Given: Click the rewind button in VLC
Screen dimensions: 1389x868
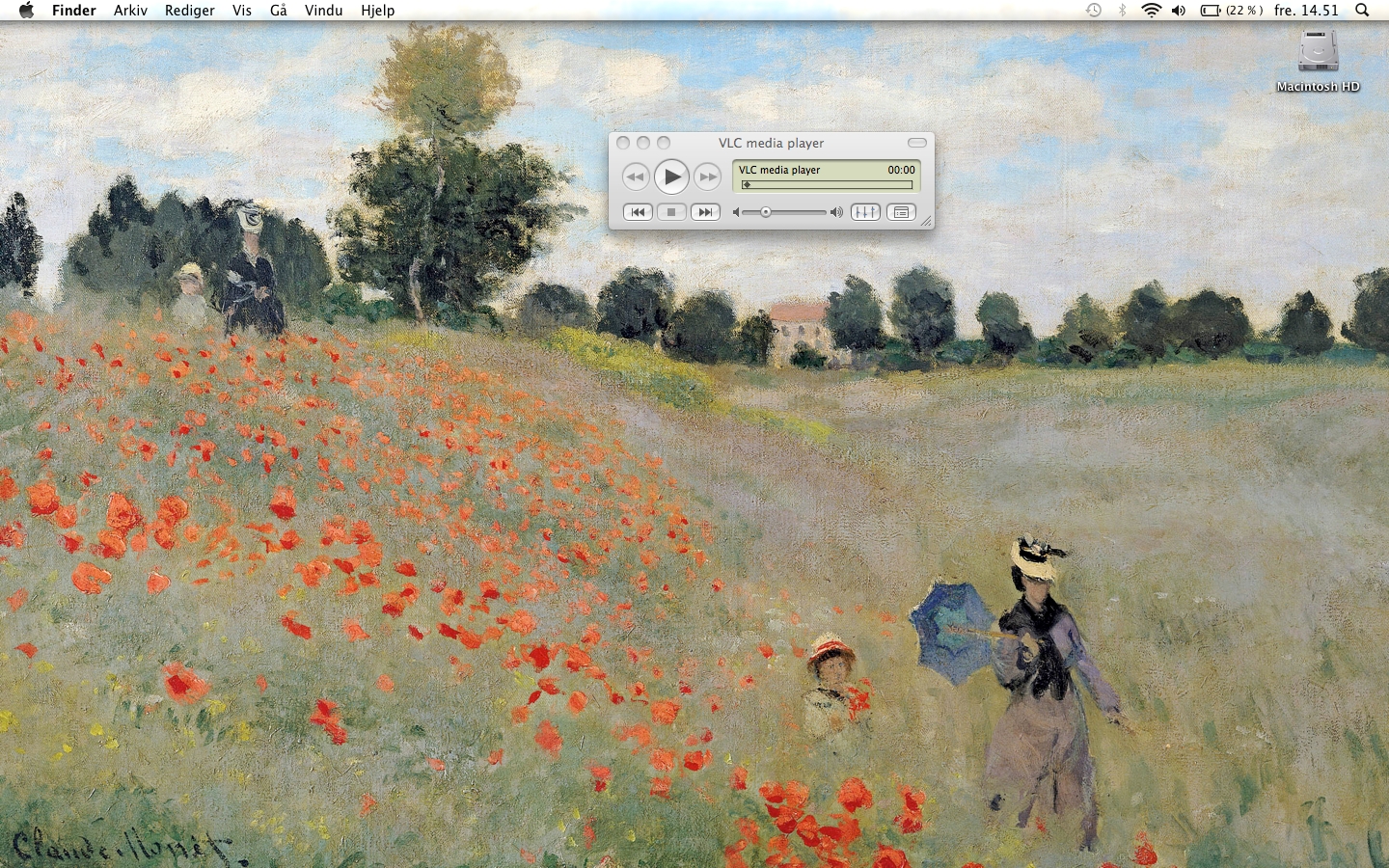Looking at the screenshot, I should pyautogui.click(x=635, y=176).
